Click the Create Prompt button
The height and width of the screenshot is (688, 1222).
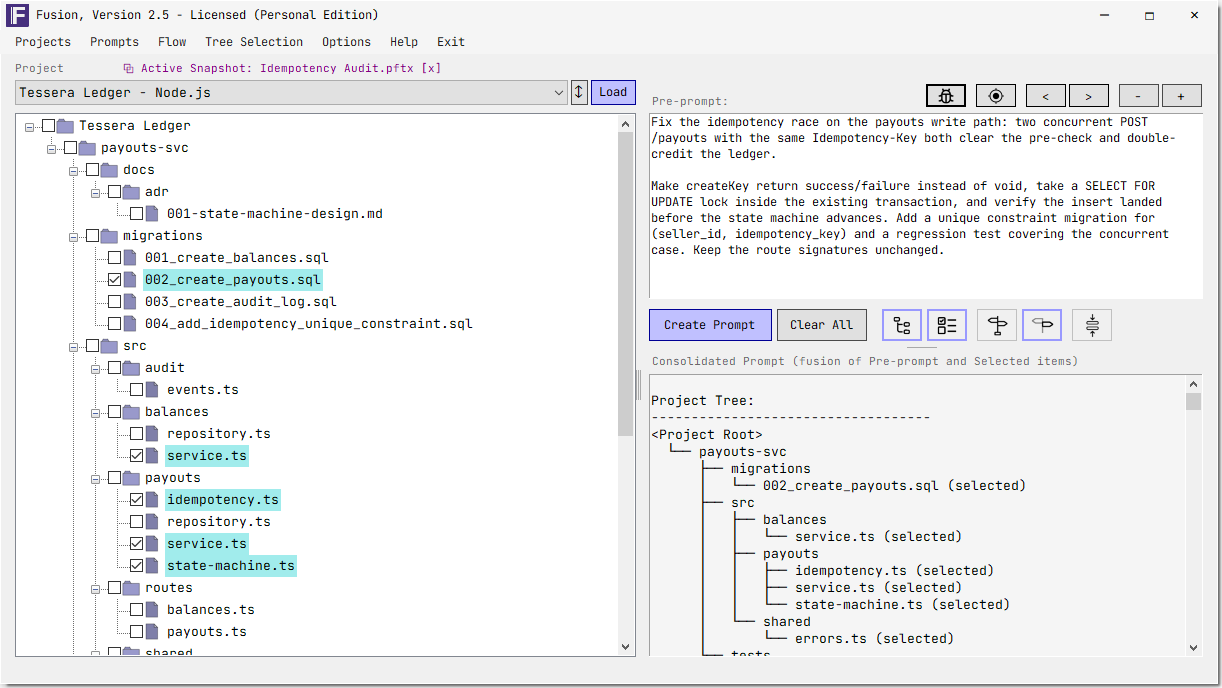(x=710, y=325)
